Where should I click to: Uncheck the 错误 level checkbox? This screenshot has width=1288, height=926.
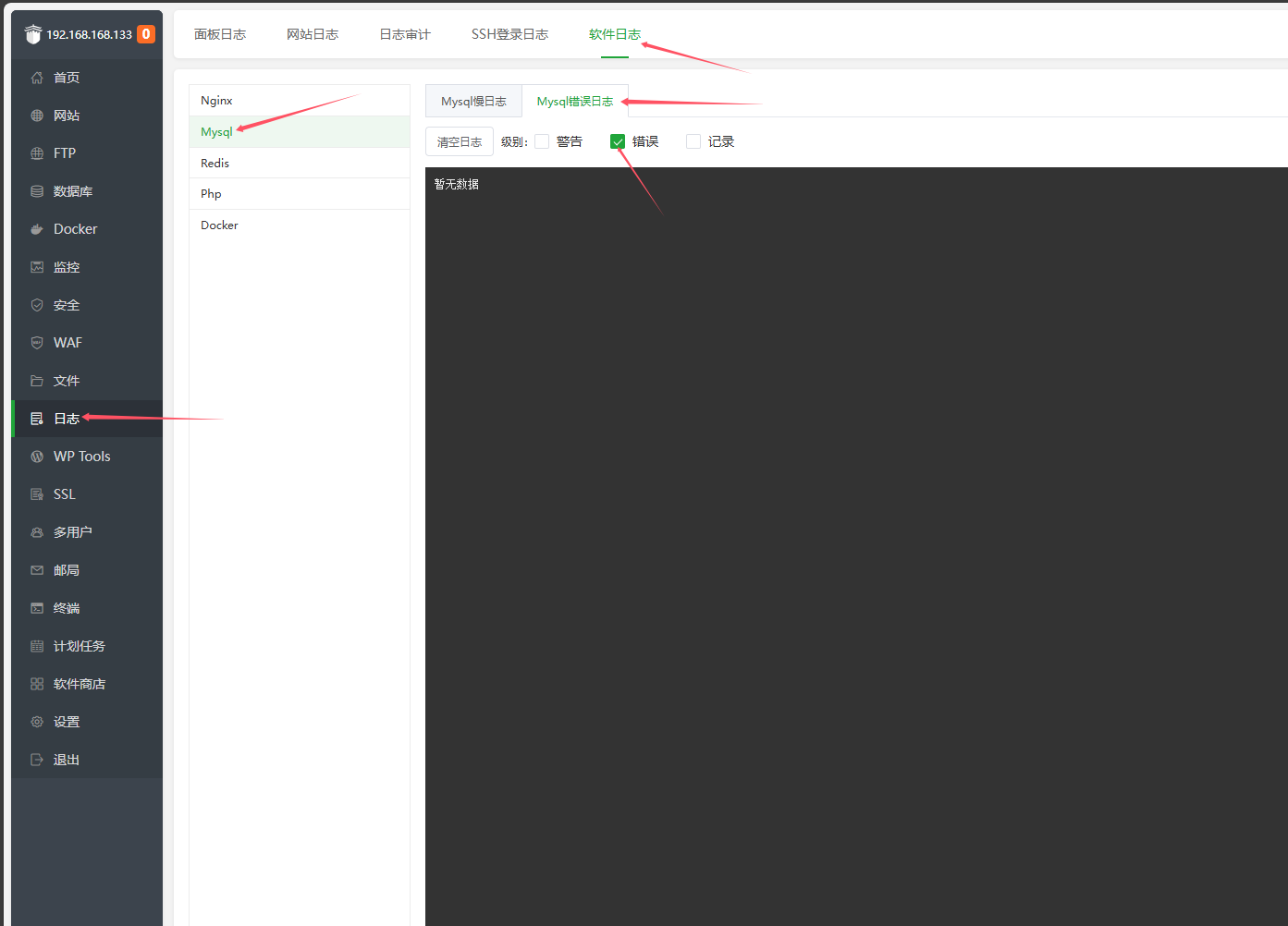pos(618,141)
